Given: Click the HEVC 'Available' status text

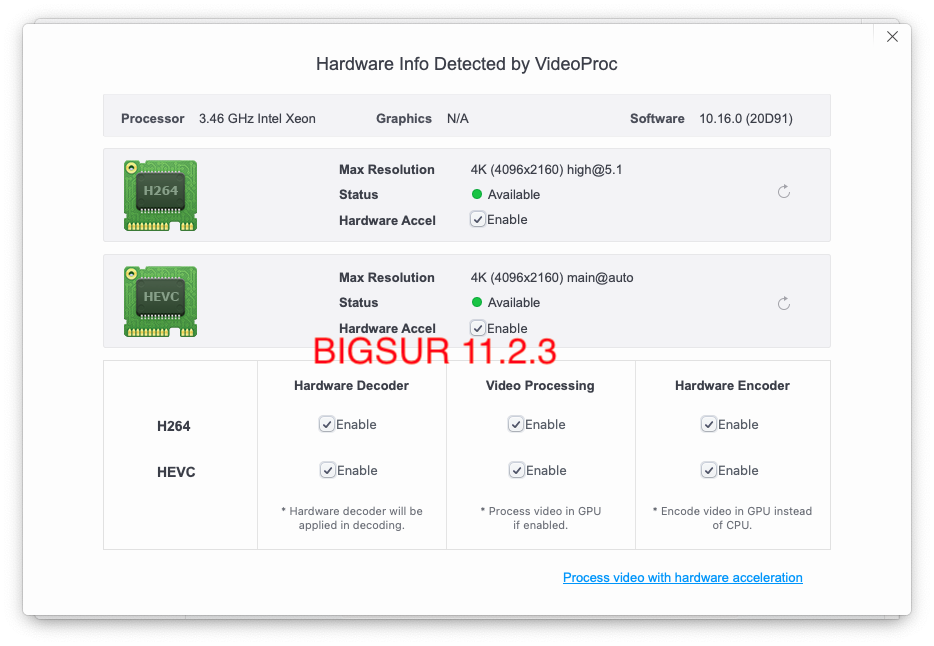Looking at the screenshot, I should pos(513,302).
